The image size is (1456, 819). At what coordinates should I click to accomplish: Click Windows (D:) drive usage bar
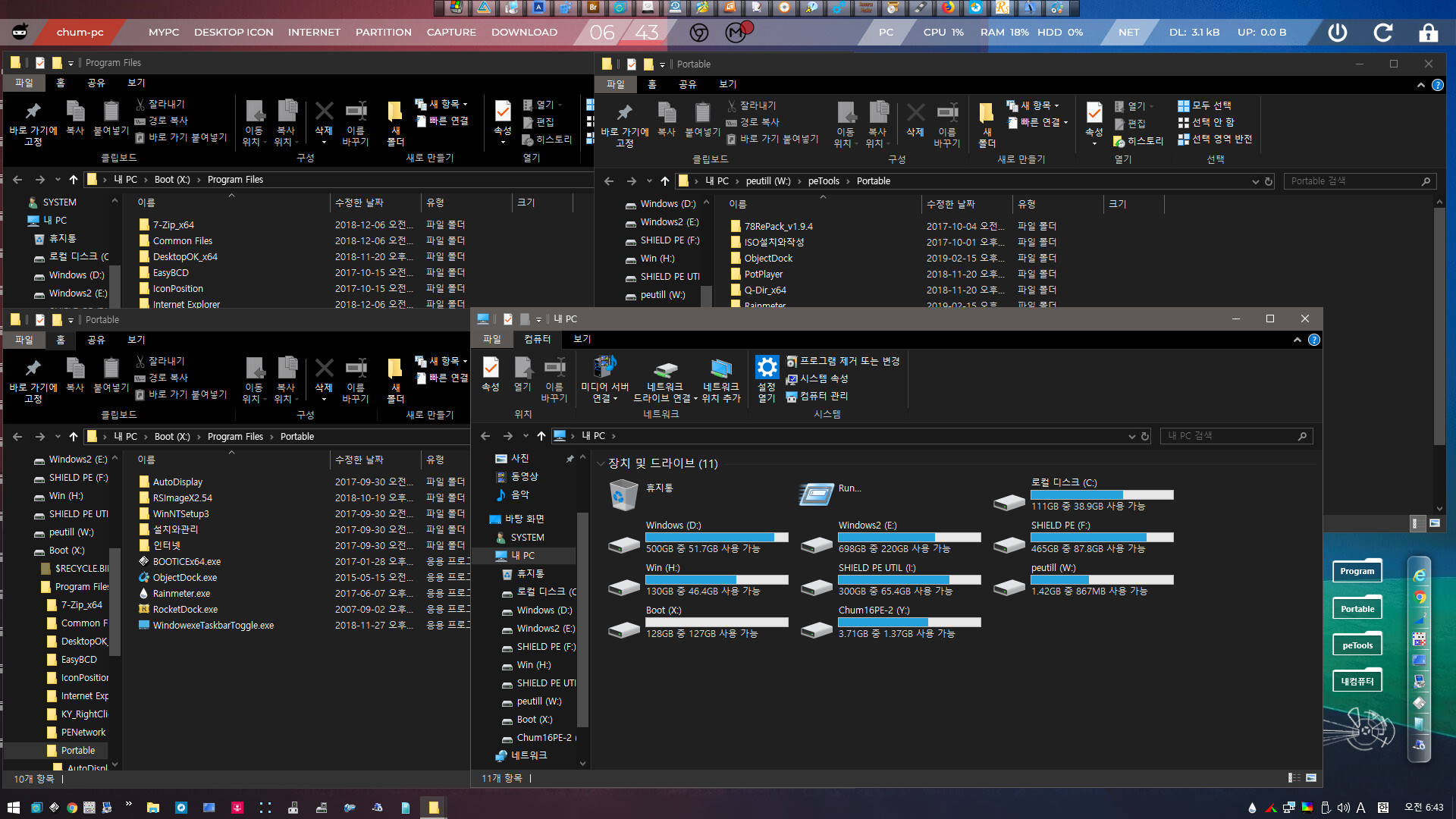click(x=717, y=537)
